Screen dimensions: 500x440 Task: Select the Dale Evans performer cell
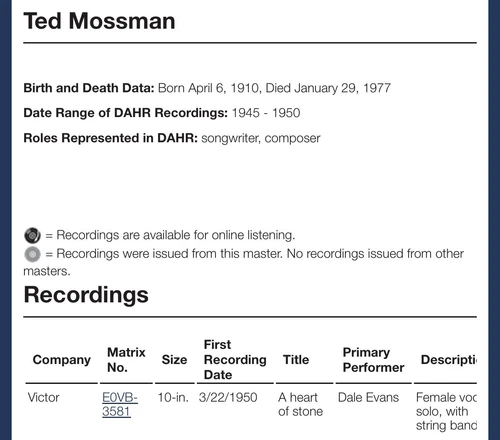[368, 397]
